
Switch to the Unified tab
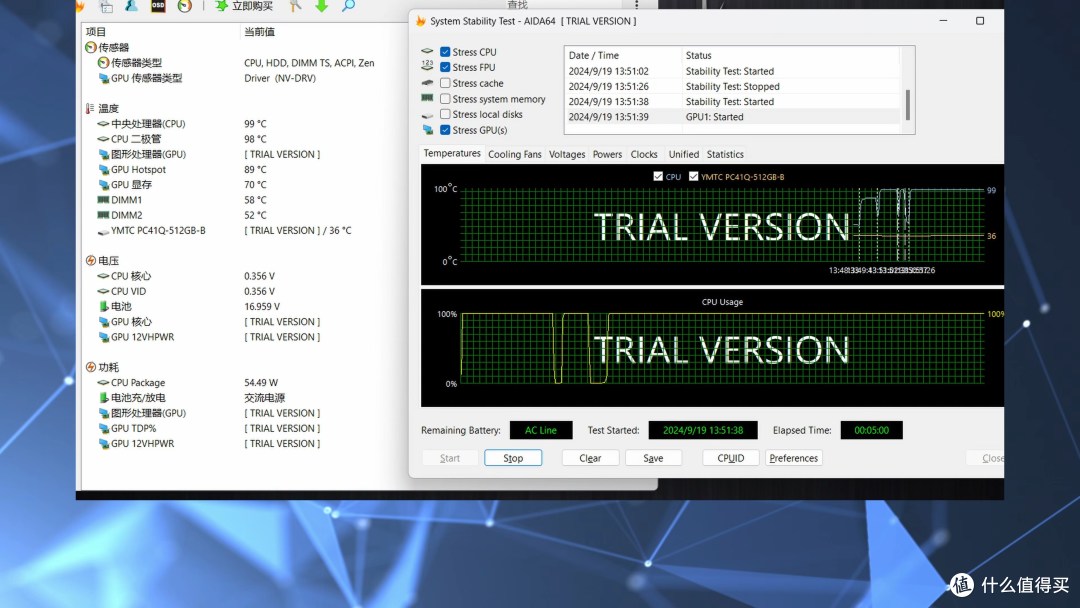point(683,154)
